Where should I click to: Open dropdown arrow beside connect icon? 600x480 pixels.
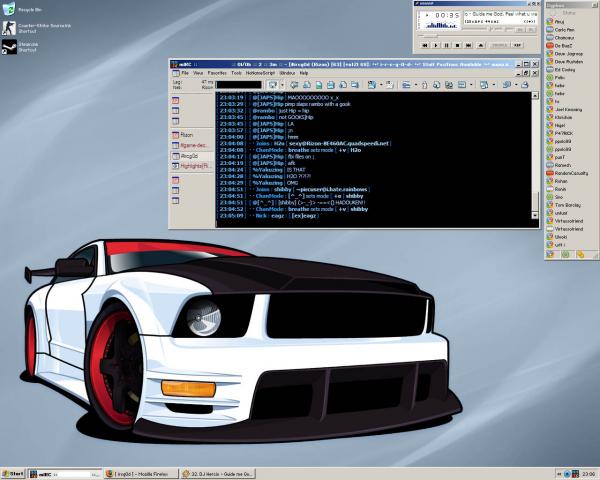[x=282, y=85]
